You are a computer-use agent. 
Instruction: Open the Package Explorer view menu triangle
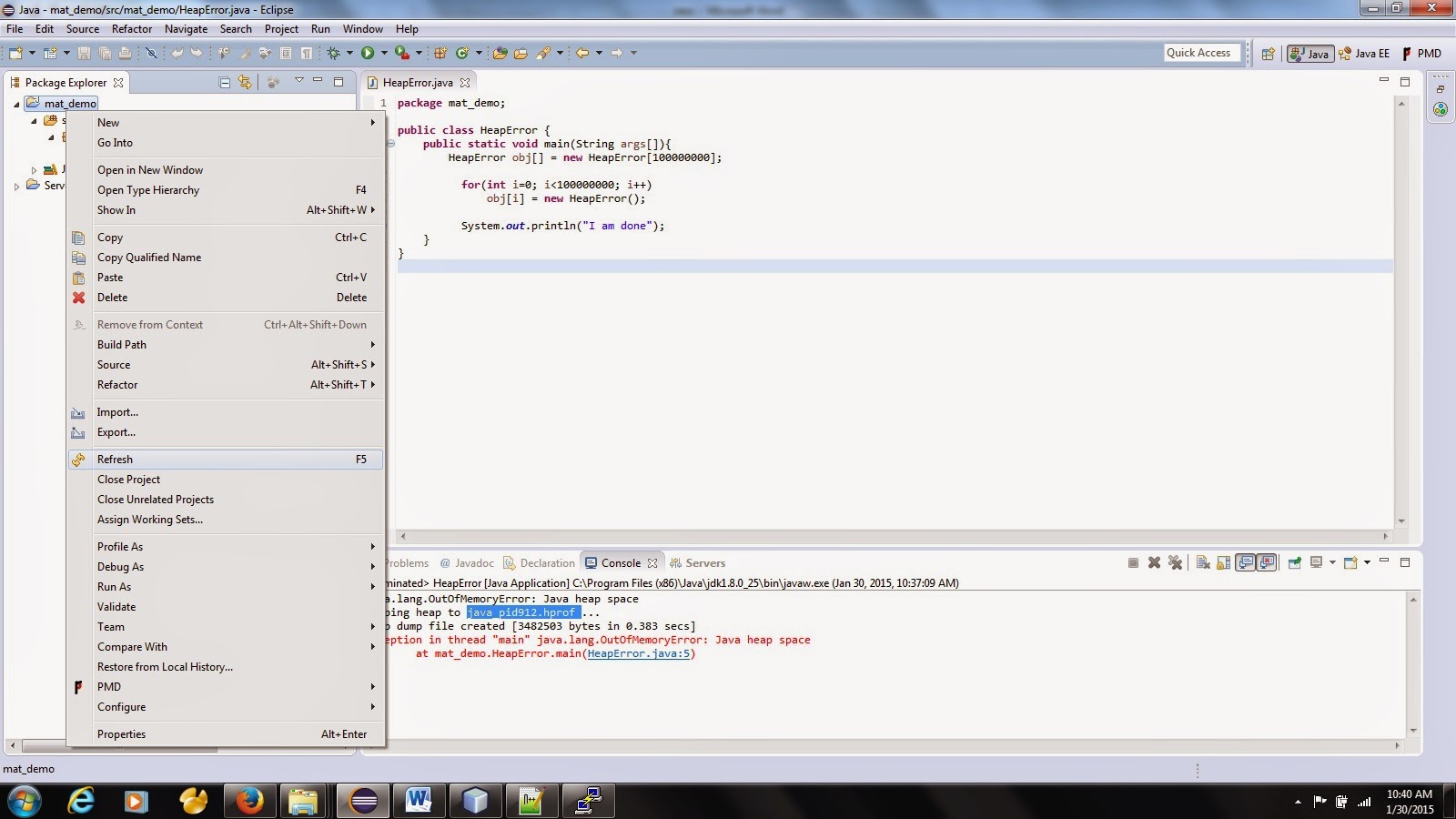pyautogui.click(x=298, y=82)
